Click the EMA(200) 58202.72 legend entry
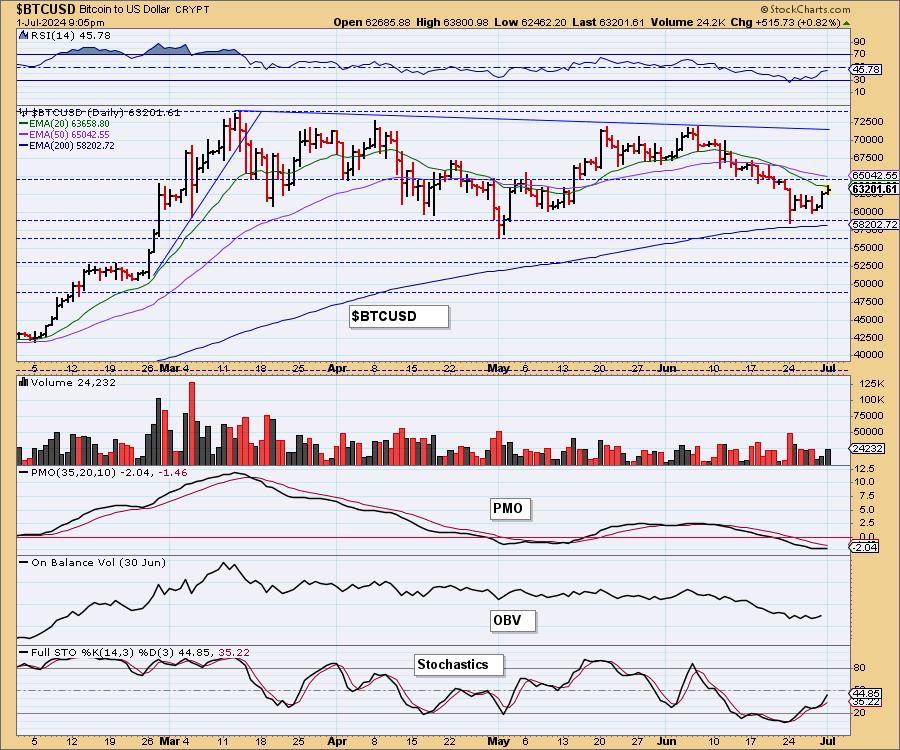 pyautogui.click(x=67, y=146)
